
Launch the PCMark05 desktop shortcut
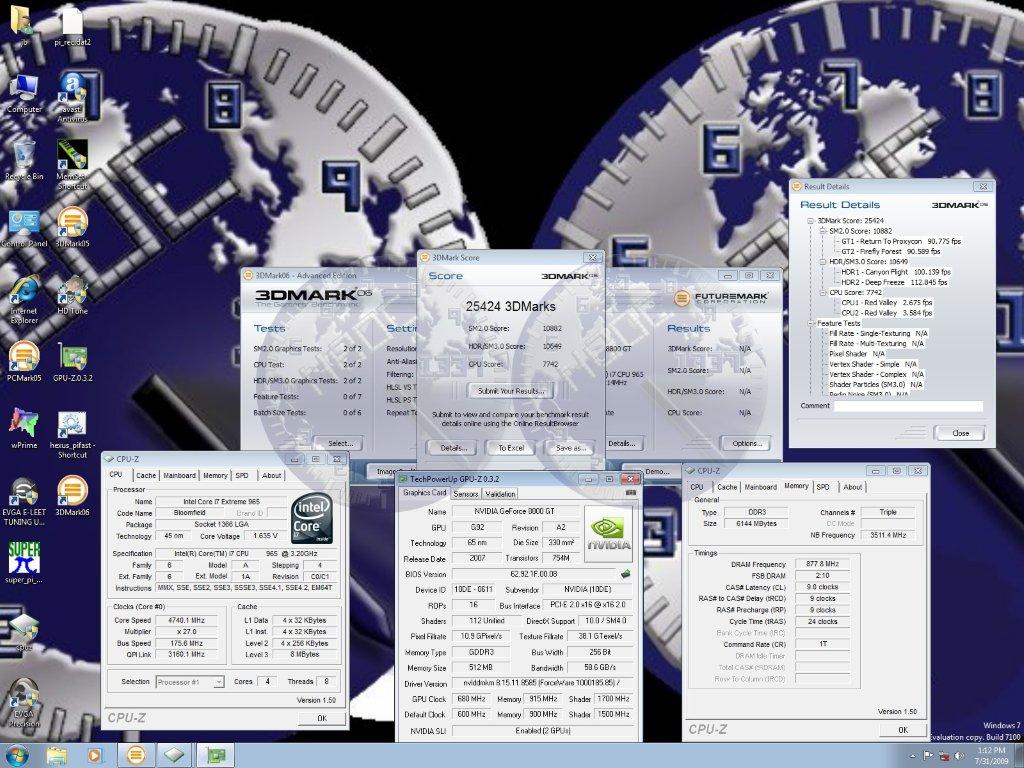(24, 362)
